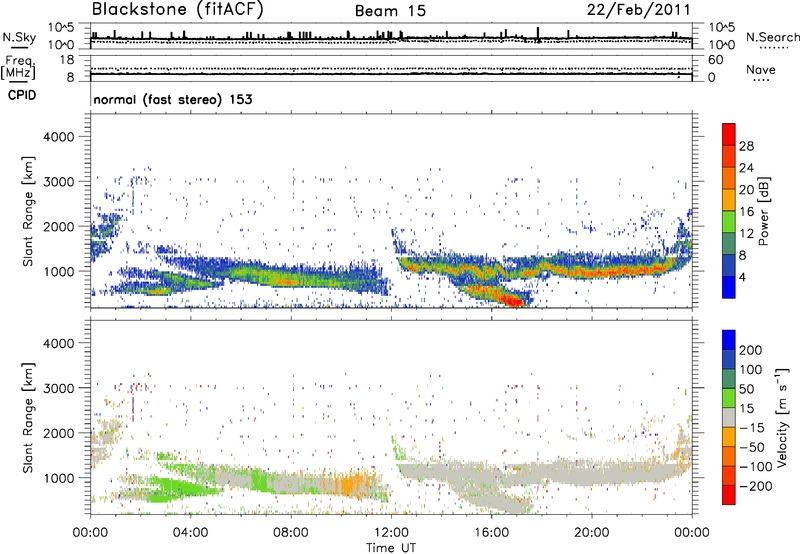The height and width of the screenshot is (554, 800).
Task: Click the text "normal (fast stereo) 153"
Action: coord(173,100)
